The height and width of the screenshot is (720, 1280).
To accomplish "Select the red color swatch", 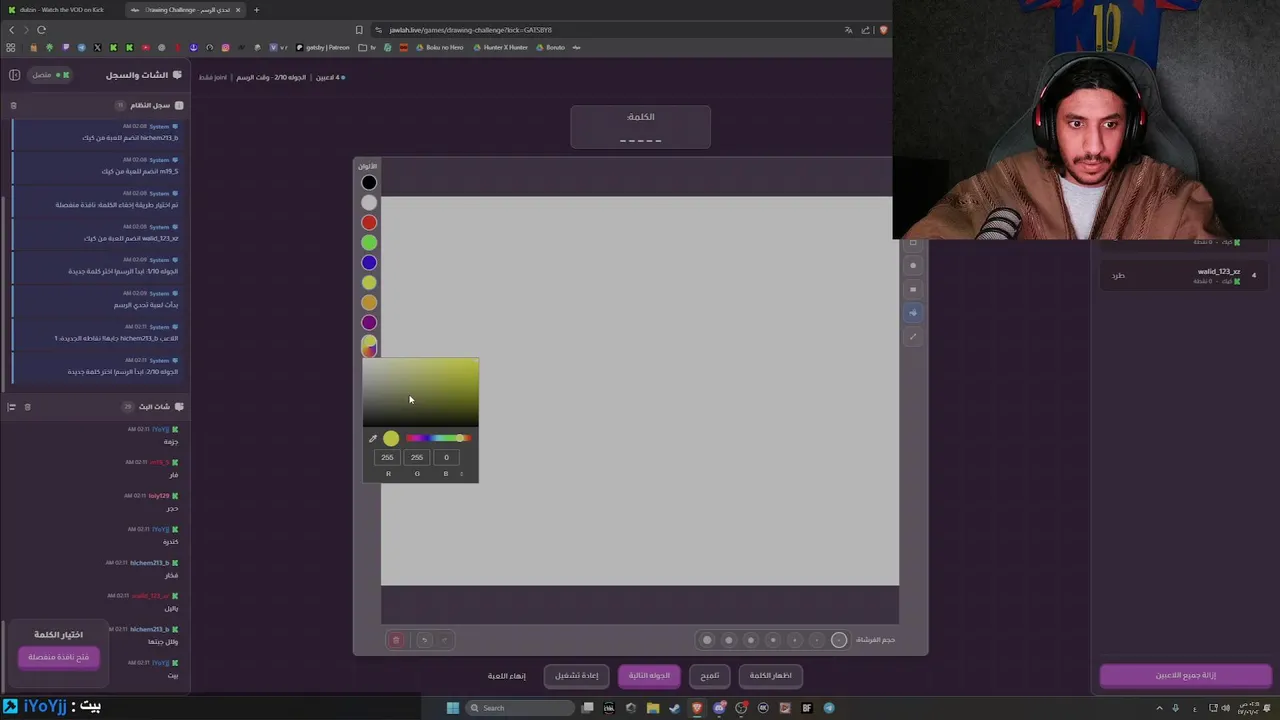I will pyautogui.click(x=369, y=222).
